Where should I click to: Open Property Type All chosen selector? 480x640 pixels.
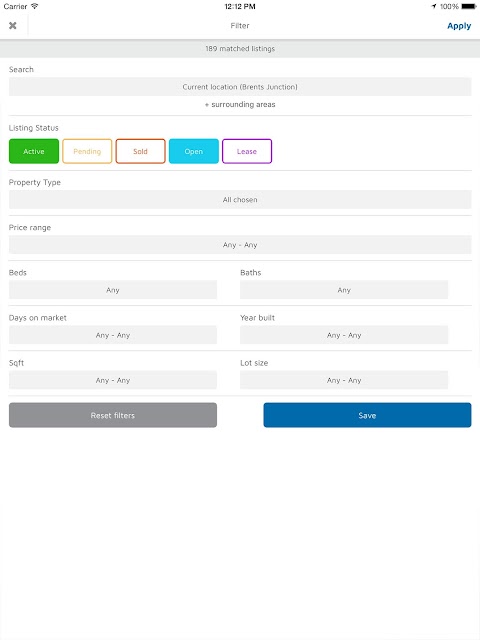click(240, 200)
